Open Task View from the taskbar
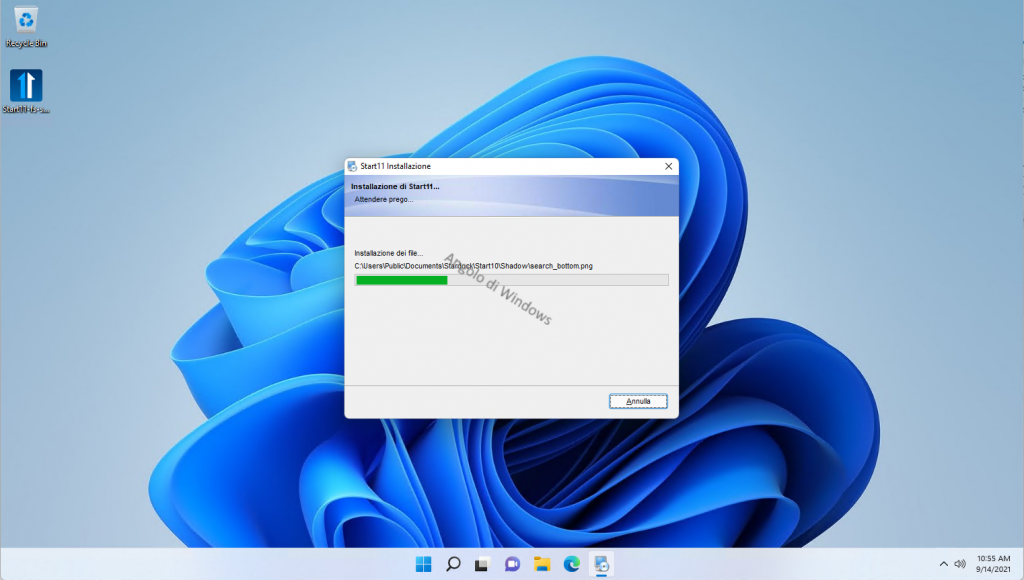Screen dimensions: 1024x580 click(x=482, y=564)
